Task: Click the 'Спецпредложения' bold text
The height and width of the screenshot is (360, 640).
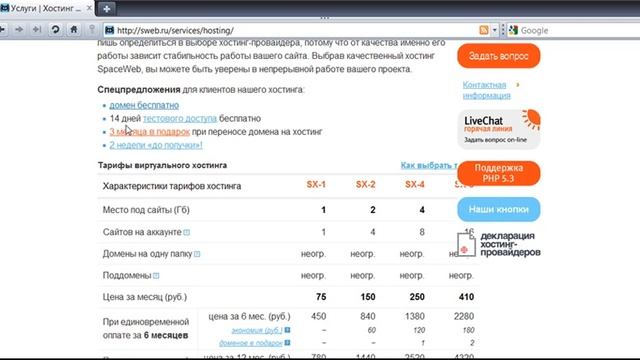Action: (x=139, y=89)
